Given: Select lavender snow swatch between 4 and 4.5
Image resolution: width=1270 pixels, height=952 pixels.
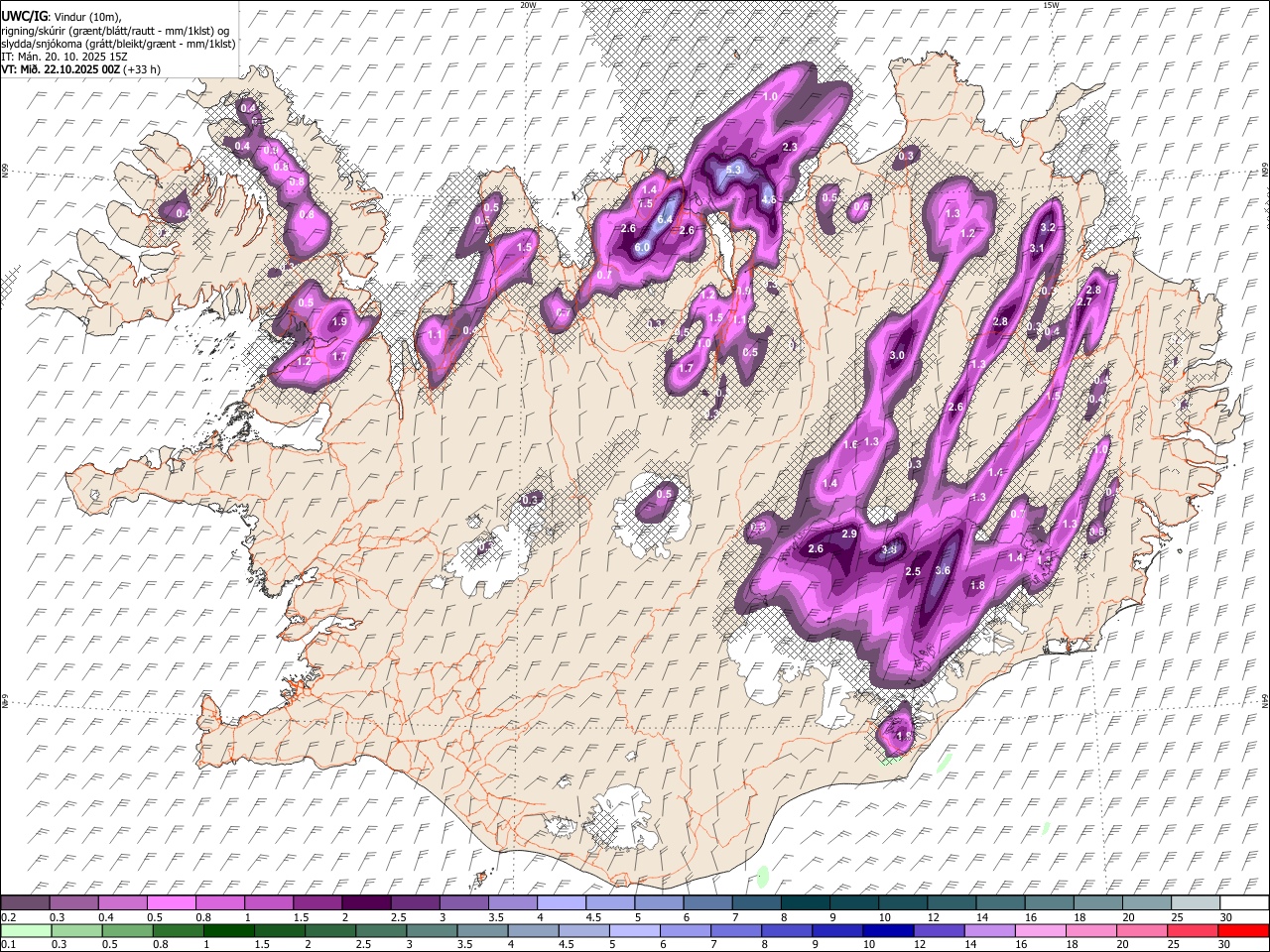Looking at the screenshot, I should point(562,903).
